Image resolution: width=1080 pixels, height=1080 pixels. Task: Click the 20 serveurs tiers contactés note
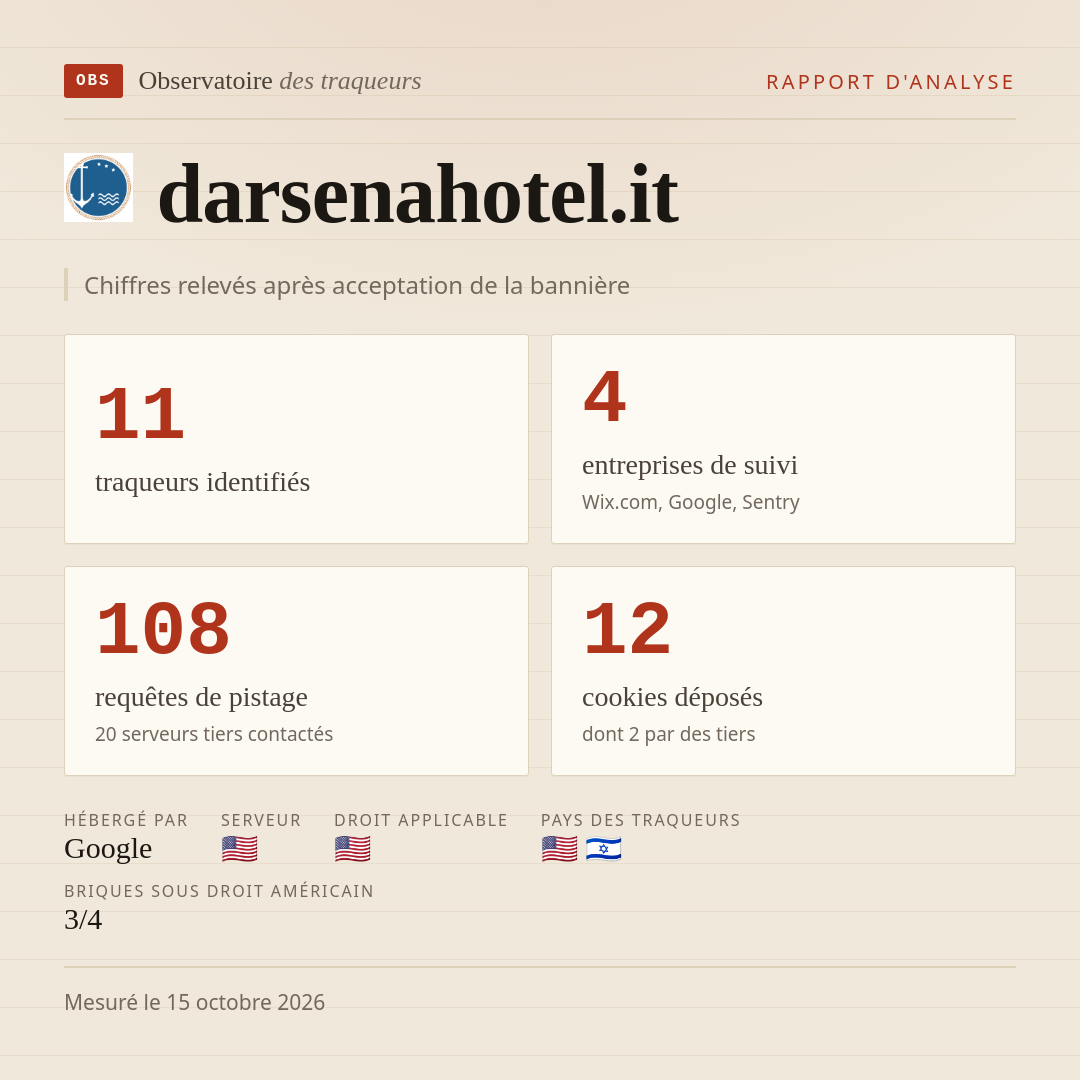(214, 734)
